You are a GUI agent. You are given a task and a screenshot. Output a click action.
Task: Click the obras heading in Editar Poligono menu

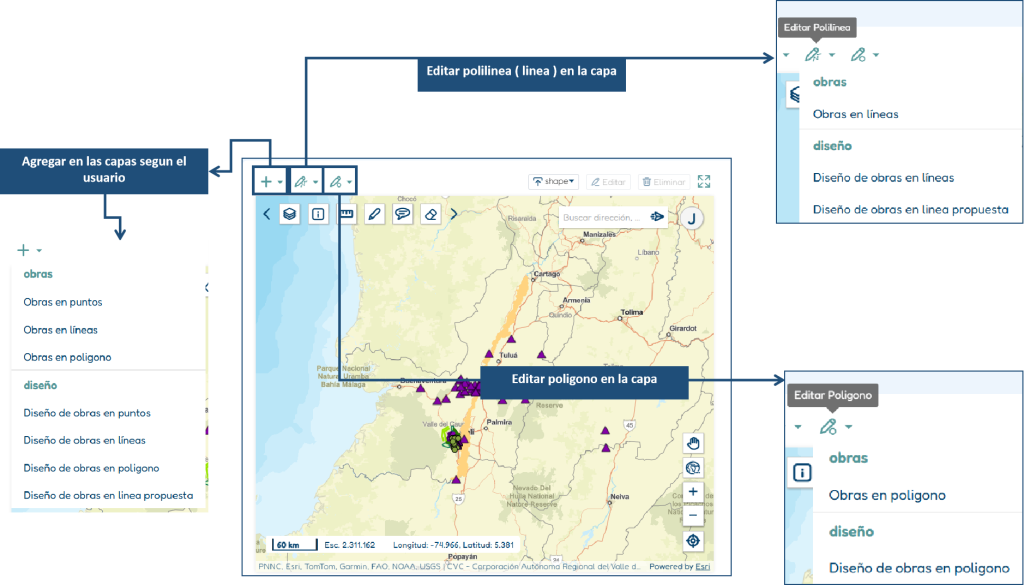click(x=848, y=458)
